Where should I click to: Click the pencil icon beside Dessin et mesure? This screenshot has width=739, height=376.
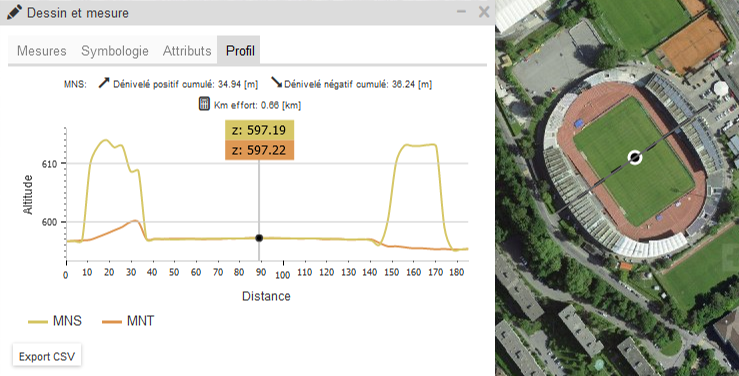[14, 12]
